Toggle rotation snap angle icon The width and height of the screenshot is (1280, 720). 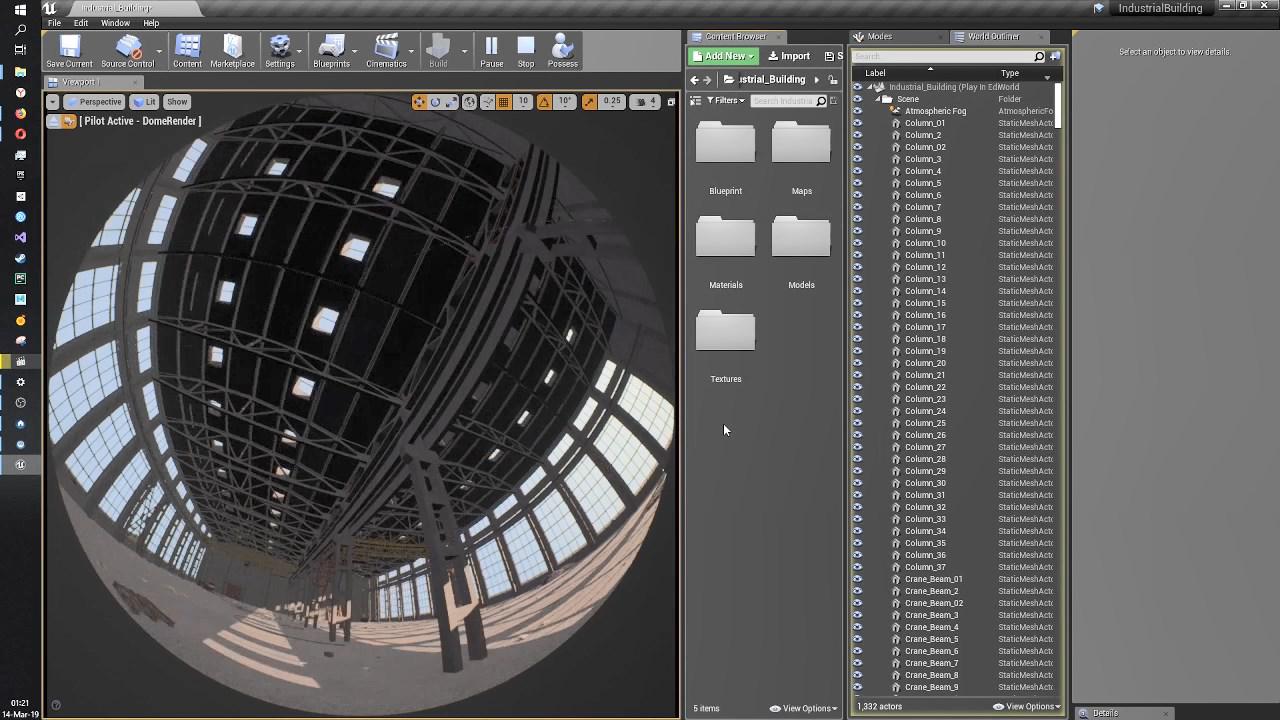(544, 102)
